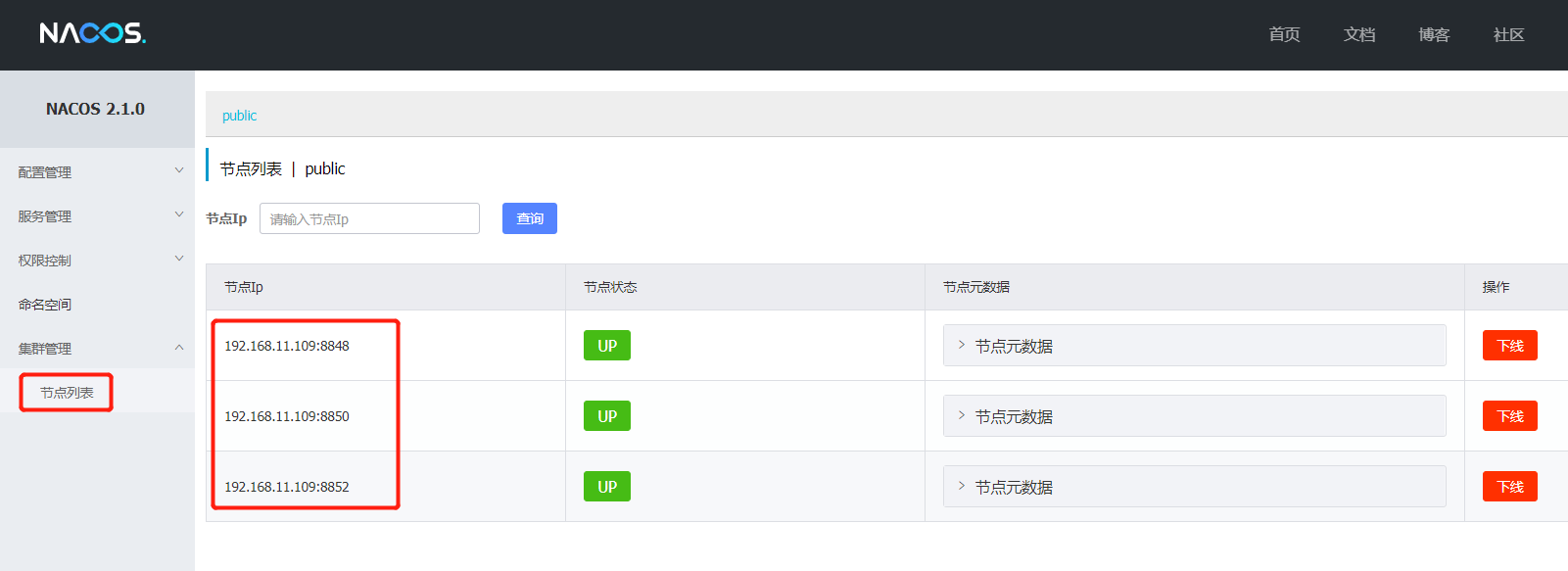Click the 查询 search button
Image resolution: width=1568 pixels, height=571 pixels.
[x=529, y=218]
